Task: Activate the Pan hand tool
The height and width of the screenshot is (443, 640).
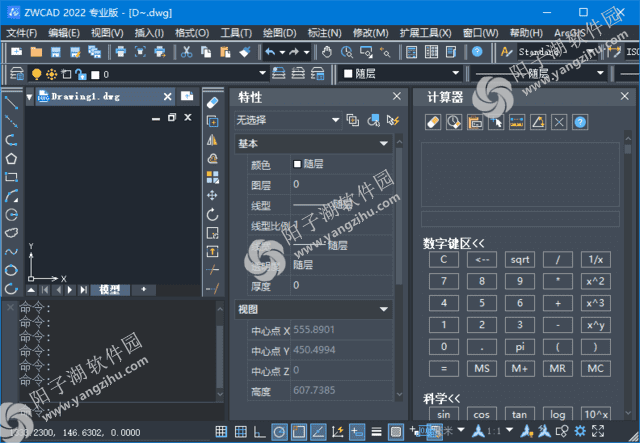Action: pos(327,52)
